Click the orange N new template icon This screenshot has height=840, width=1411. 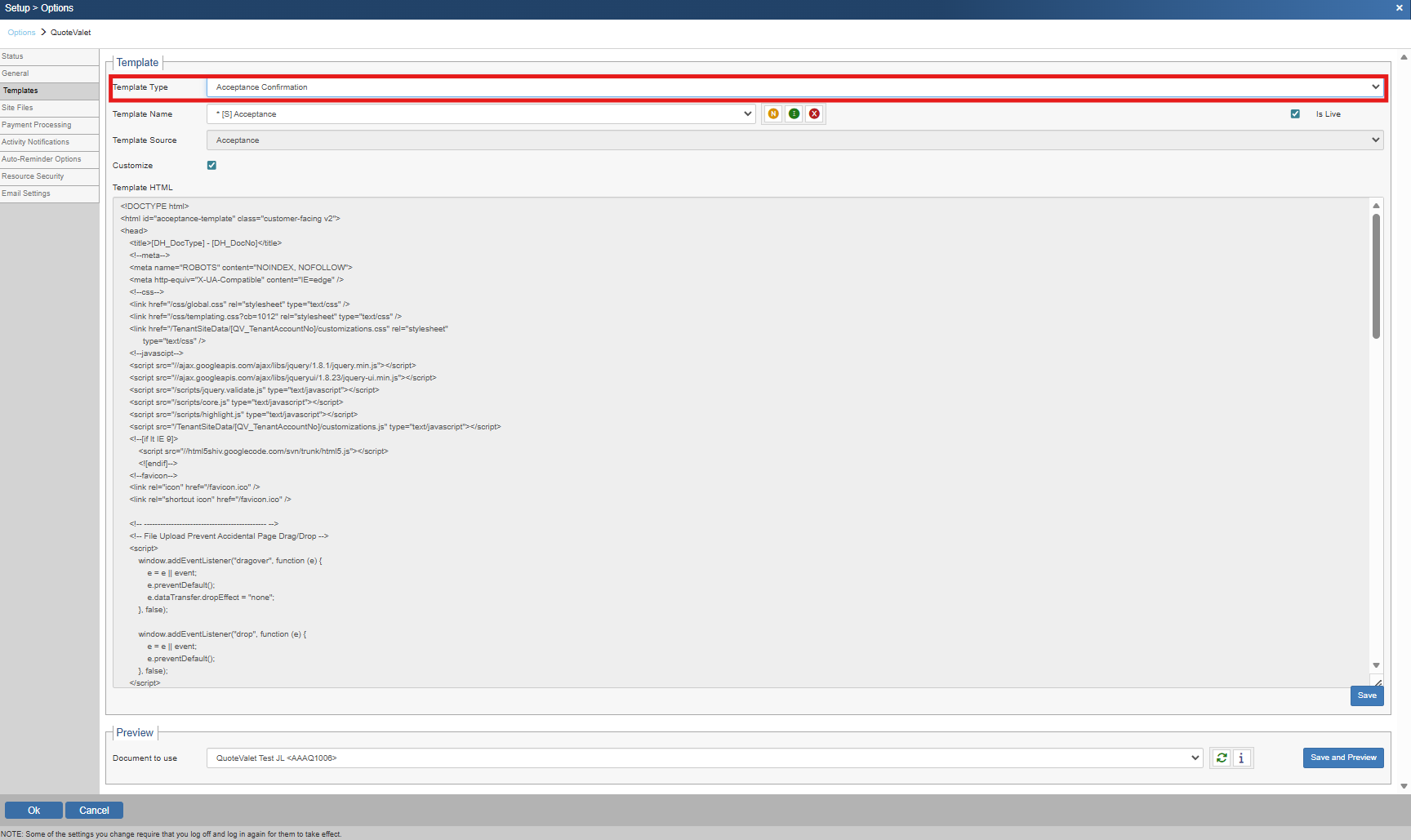tap(773, 114)
